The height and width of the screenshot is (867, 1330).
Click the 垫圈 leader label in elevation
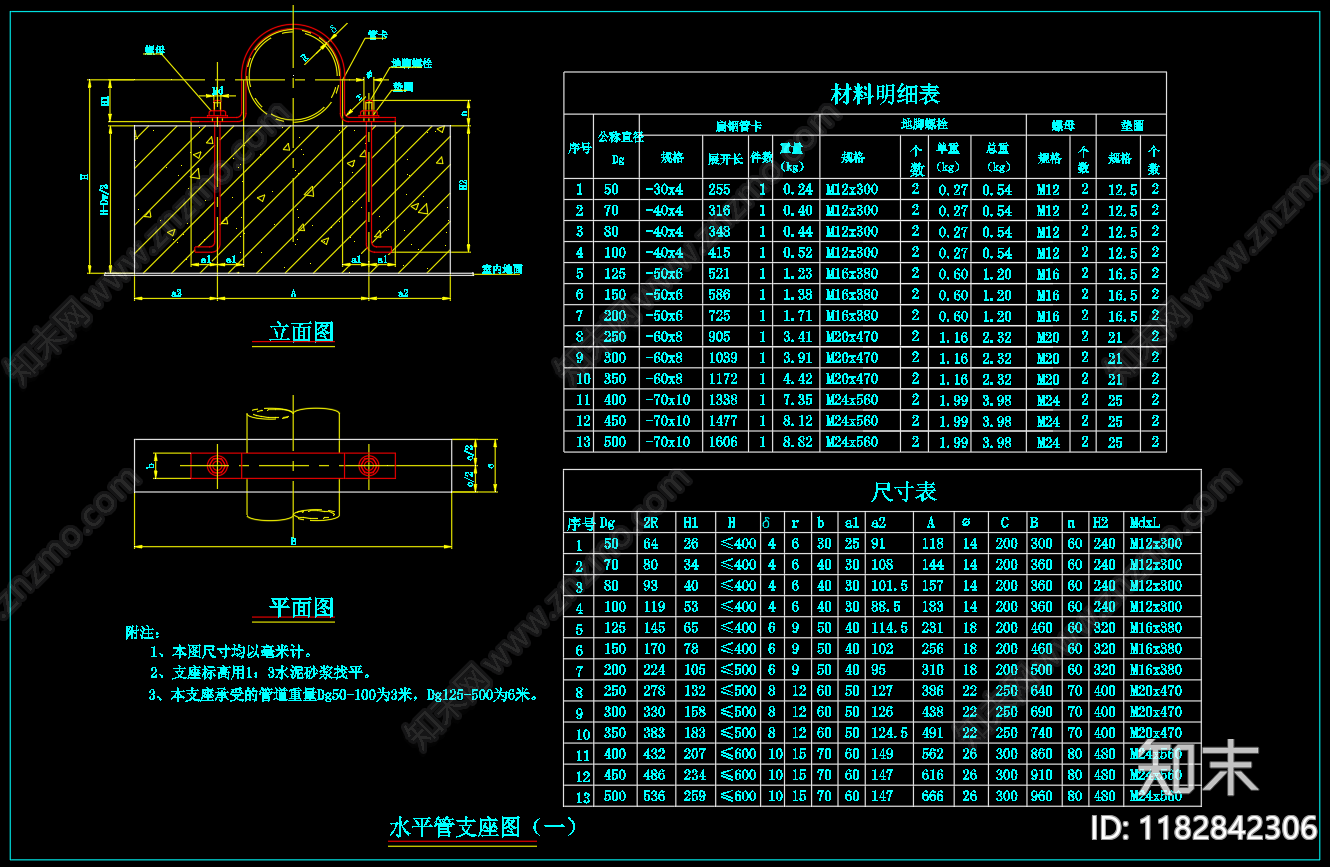pos(403,87)
